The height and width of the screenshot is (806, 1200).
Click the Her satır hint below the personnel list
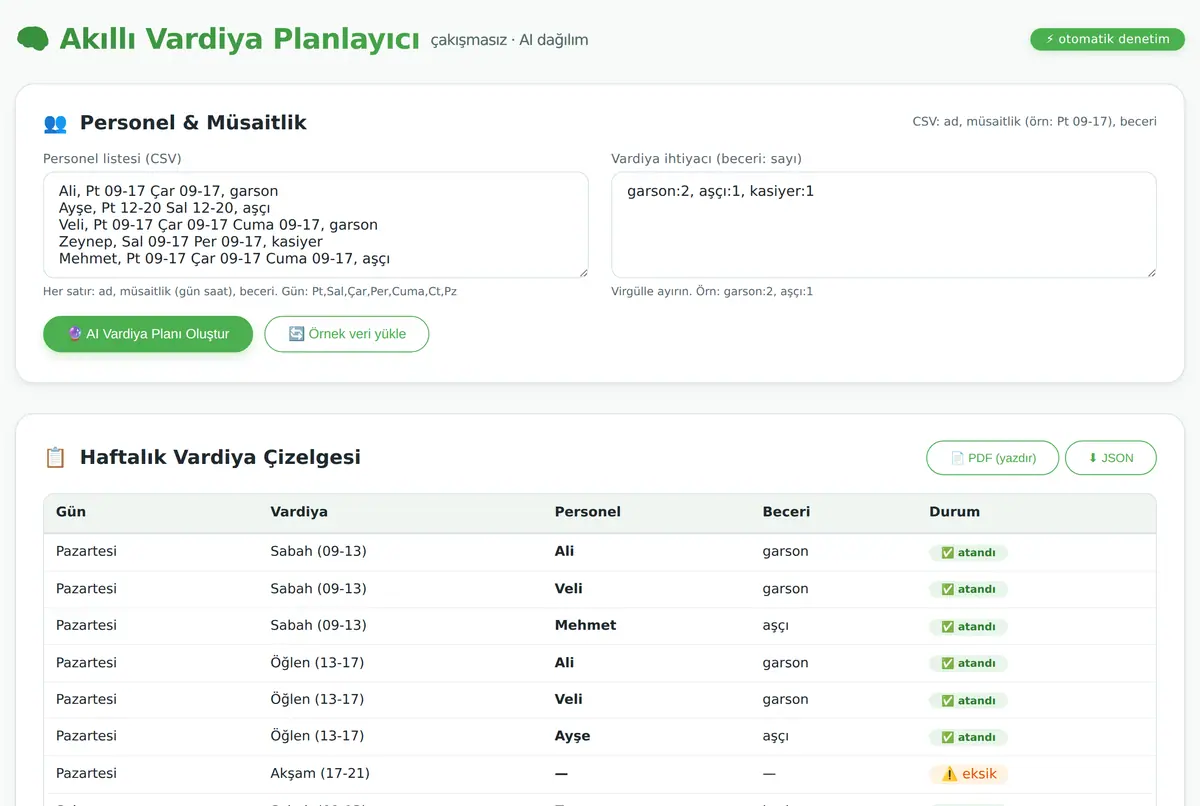pyautogui.click(x=250, y=292)
